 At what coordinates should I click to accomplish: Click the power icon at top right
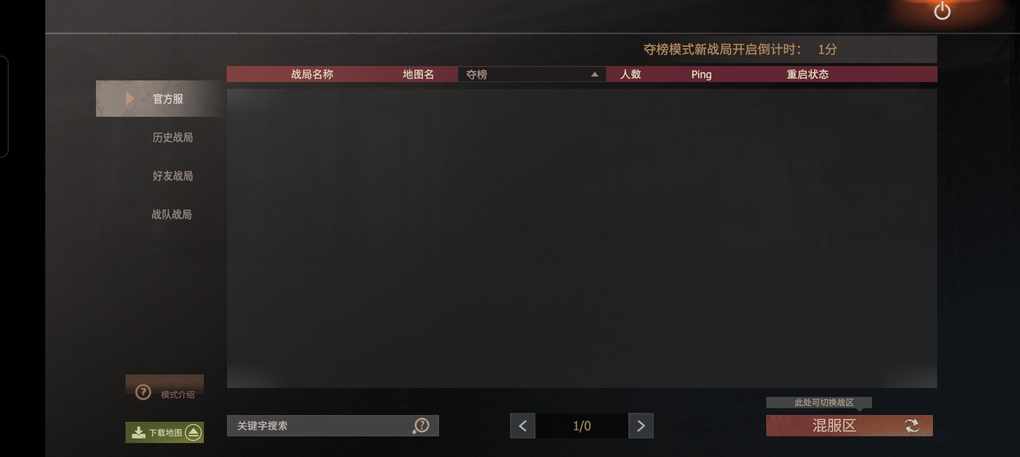(942, 11)
